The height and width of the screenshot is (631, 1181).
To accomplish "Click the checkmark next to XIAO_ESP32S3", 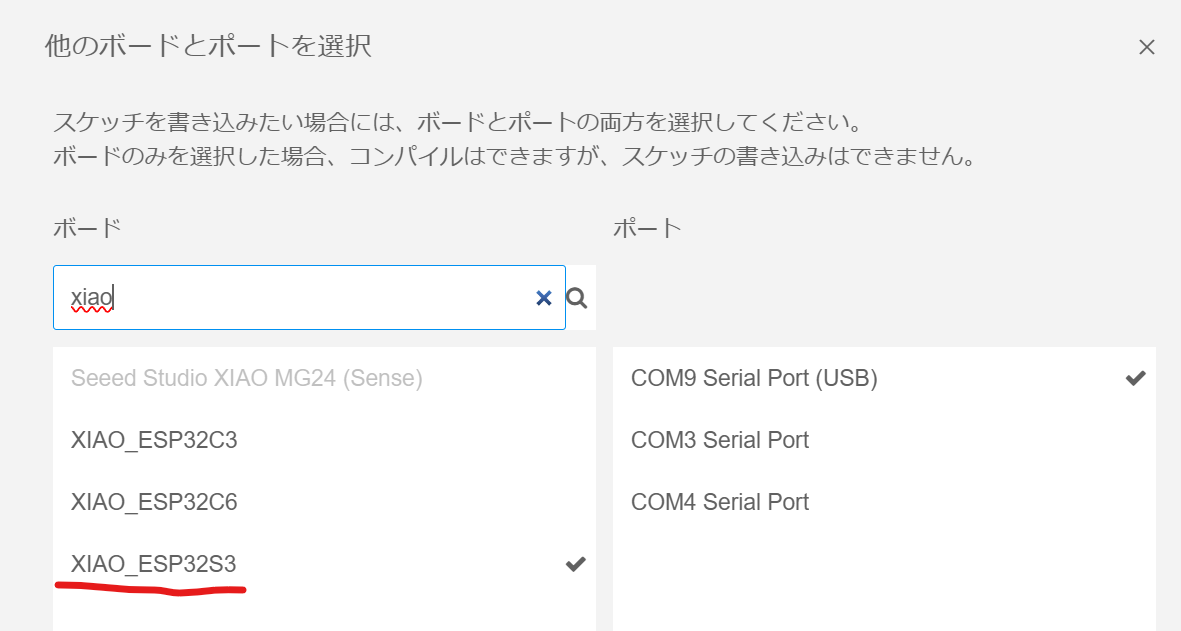I will point(575,563).
